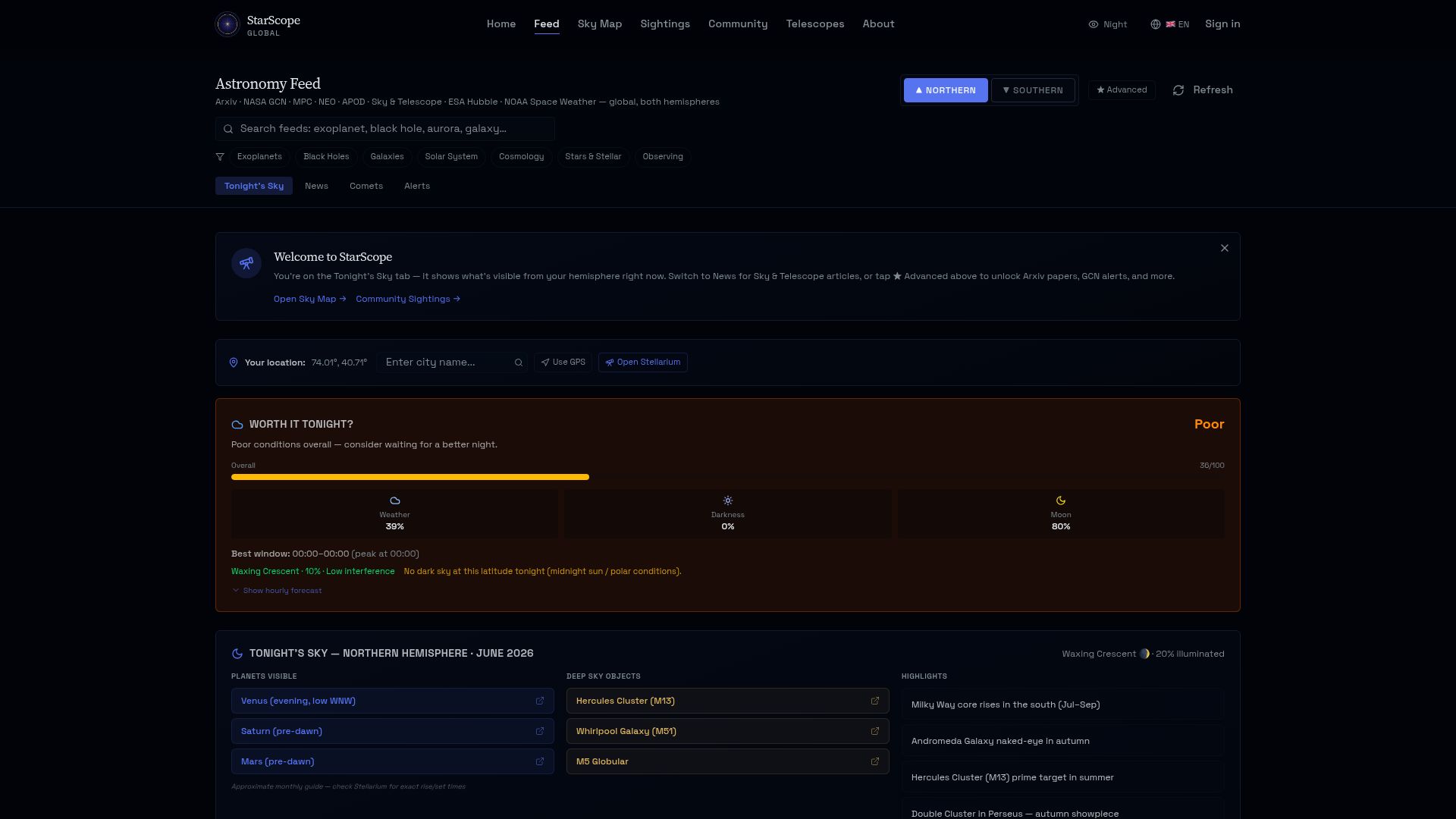Open external link icon for Hercules Cluster

coord(875,701)
